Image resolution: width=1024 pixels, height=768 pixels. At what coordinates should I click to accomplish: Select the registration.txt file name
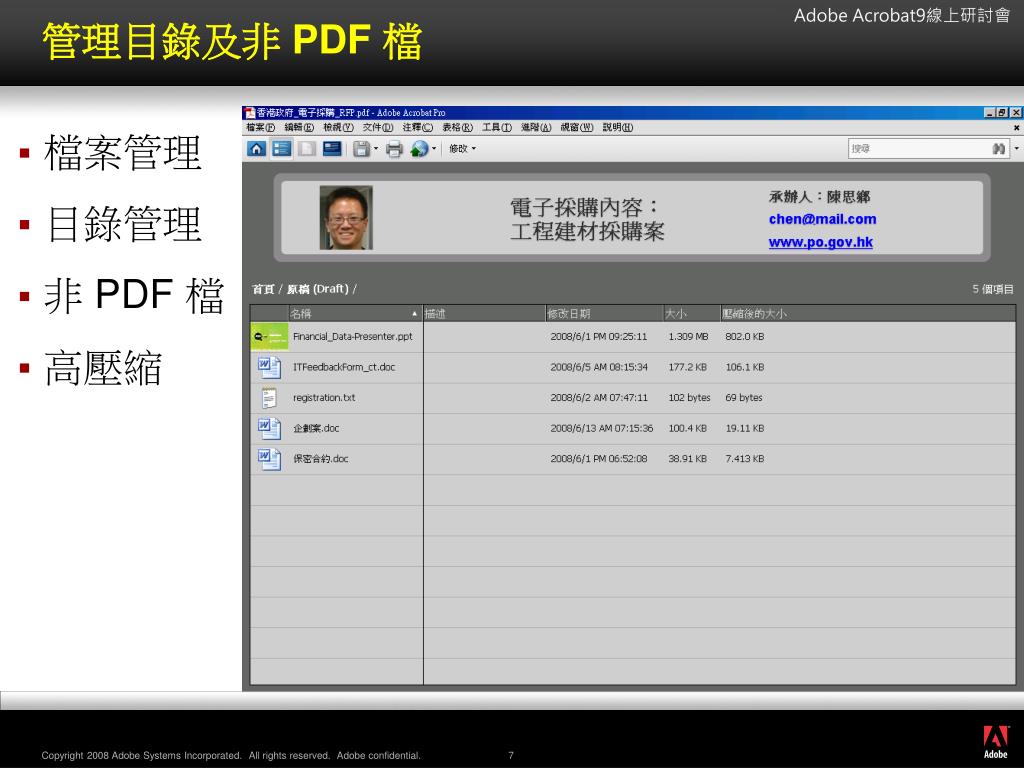tap(324, 398)
